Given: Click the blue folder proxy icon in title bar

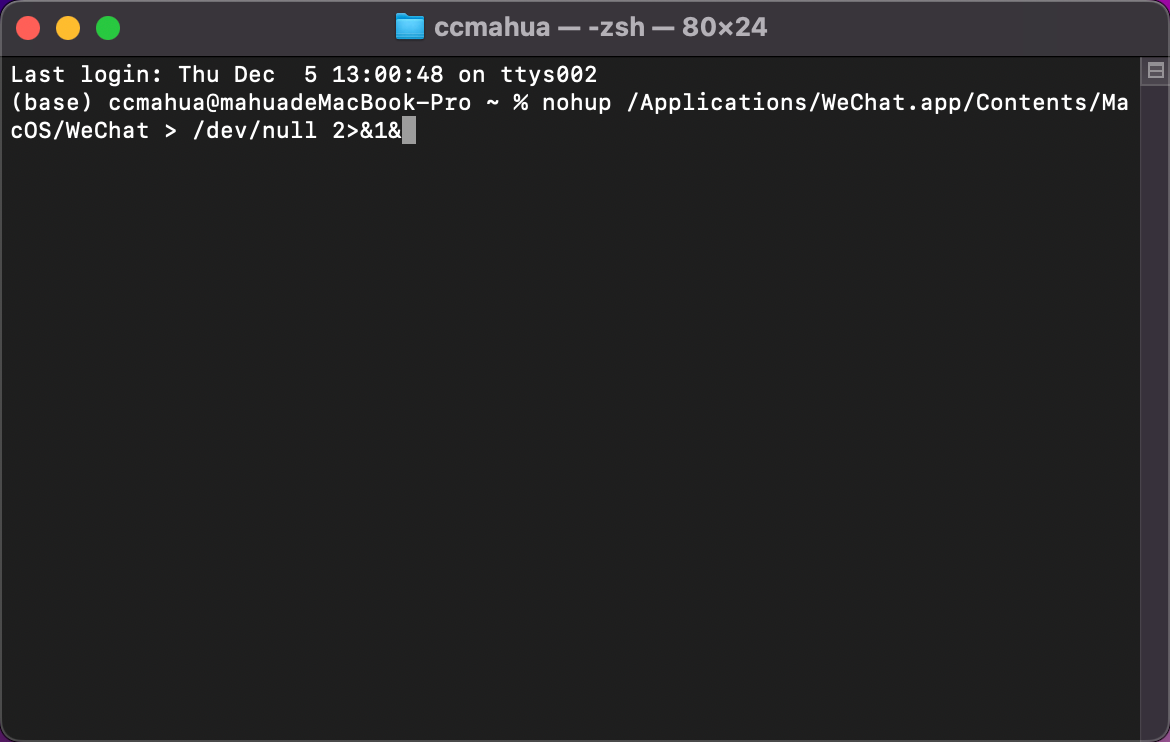Looking at the screenshot, I should (410, 27).
